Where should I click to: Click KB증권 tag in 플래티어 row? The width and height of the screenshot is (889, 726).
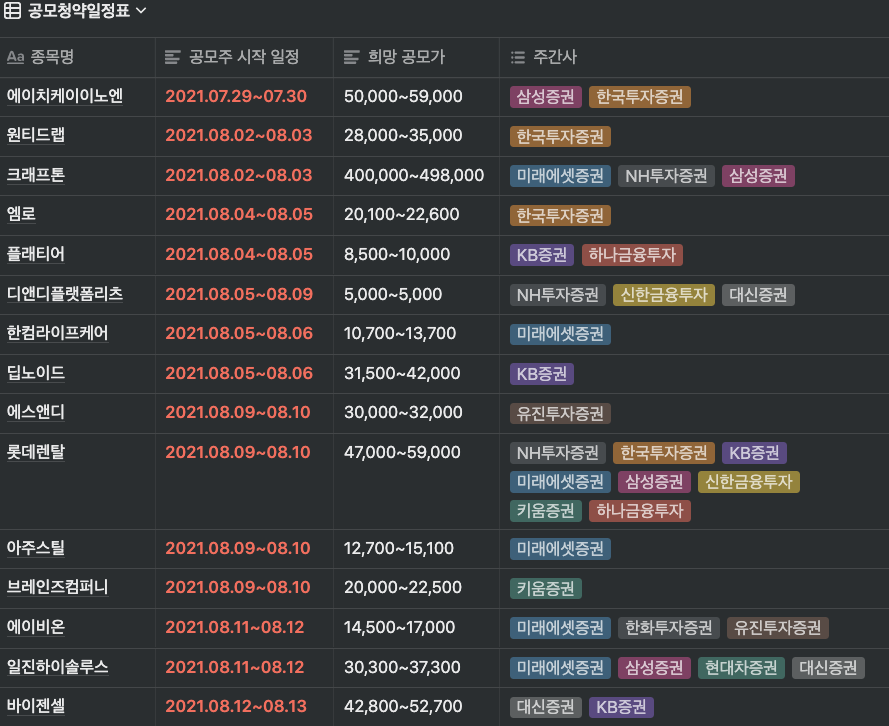pos(541,255)
